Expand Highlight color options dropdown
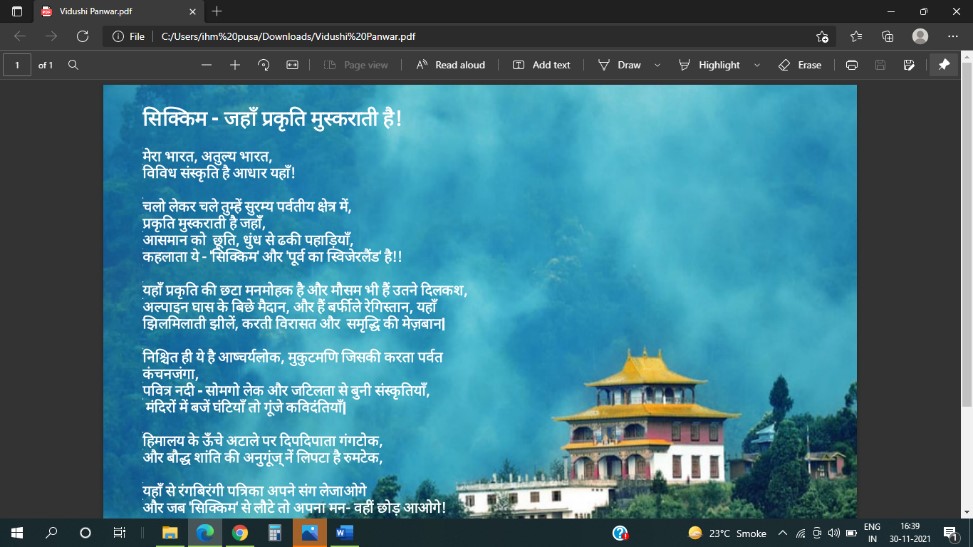The image size is (973, 547). (x=757, y=65)
